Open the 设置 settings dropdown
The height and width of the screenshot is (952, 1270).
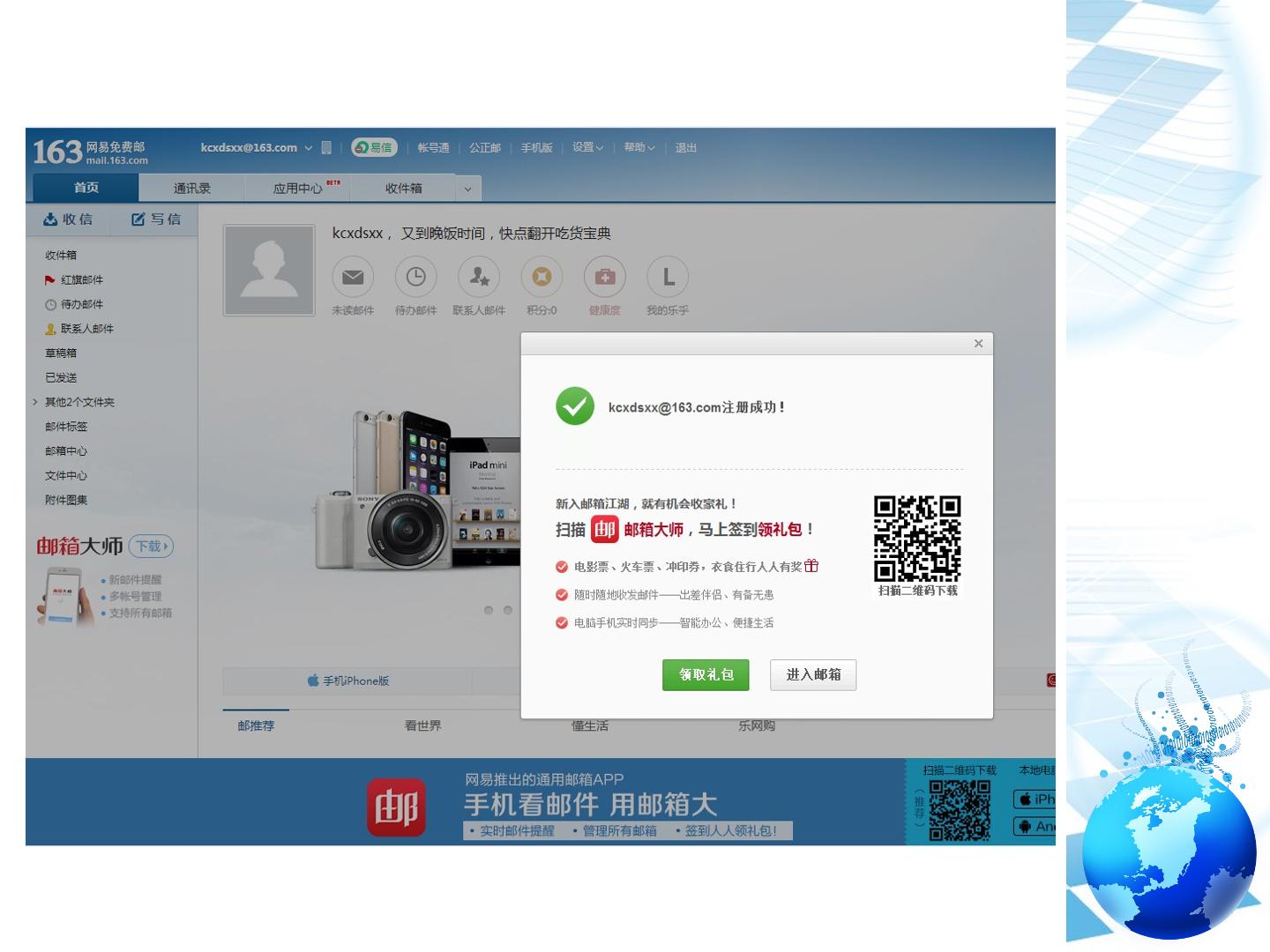pos(587,147)
